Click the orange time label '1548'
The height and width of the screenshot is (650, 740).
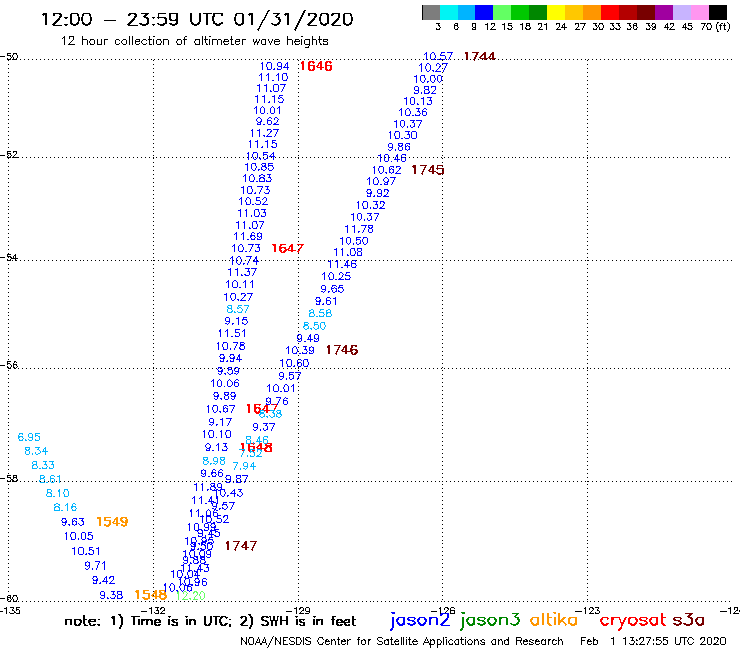(x=151, y=595)
